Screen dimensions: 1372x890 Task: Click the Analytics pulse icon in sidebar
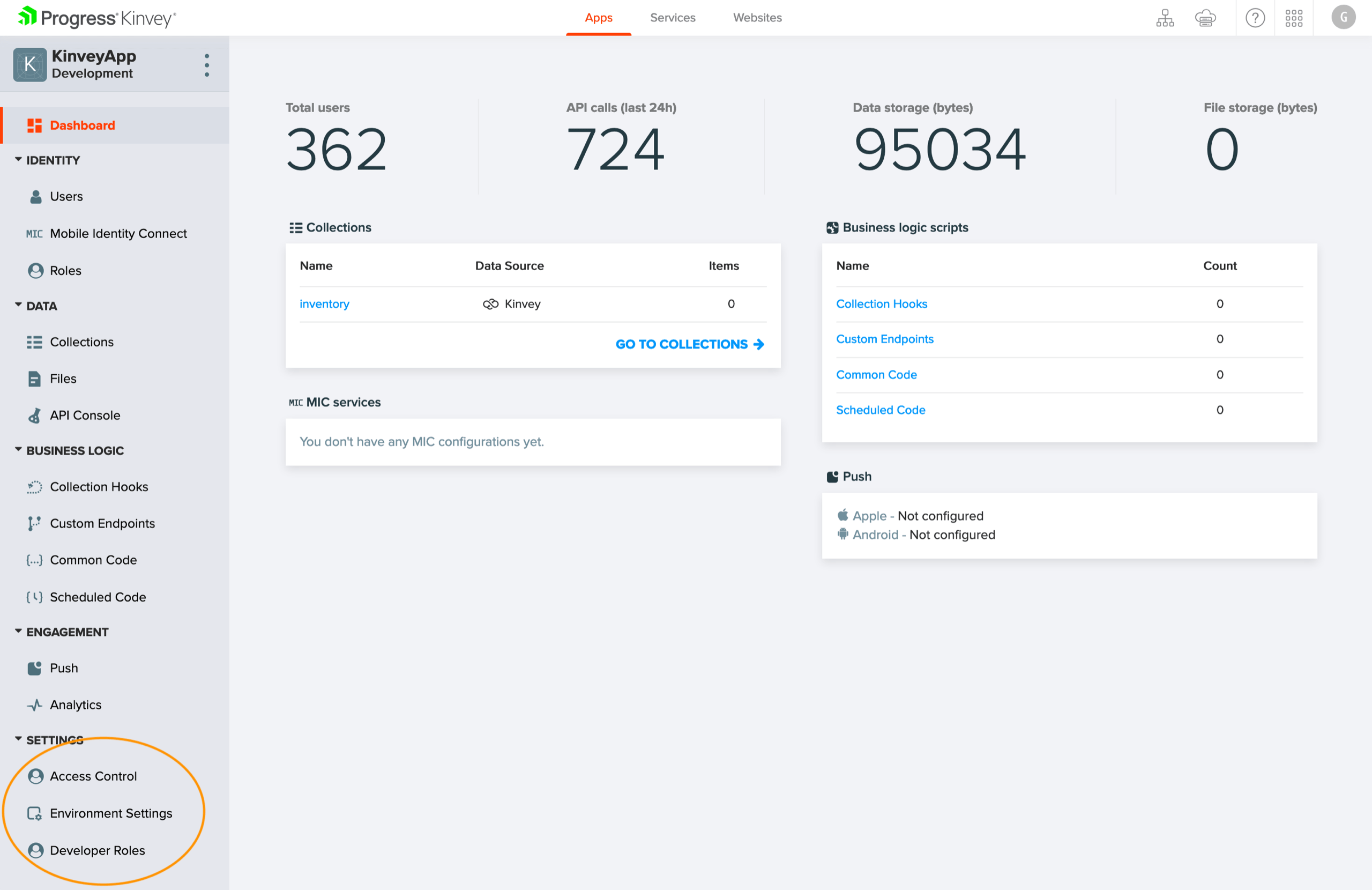(x=35, y=705)
